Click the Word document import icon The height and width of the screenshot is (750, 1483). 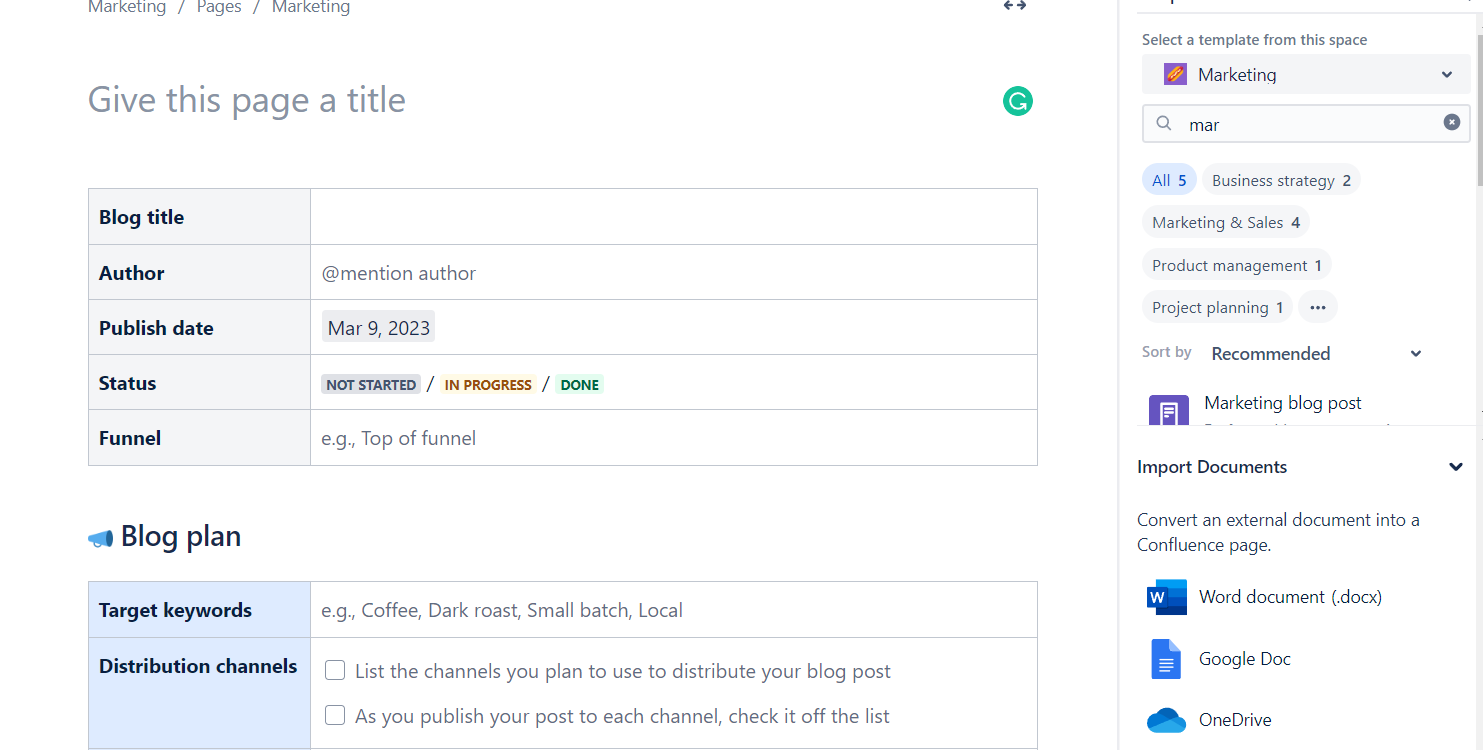[x=1166, y=597]
